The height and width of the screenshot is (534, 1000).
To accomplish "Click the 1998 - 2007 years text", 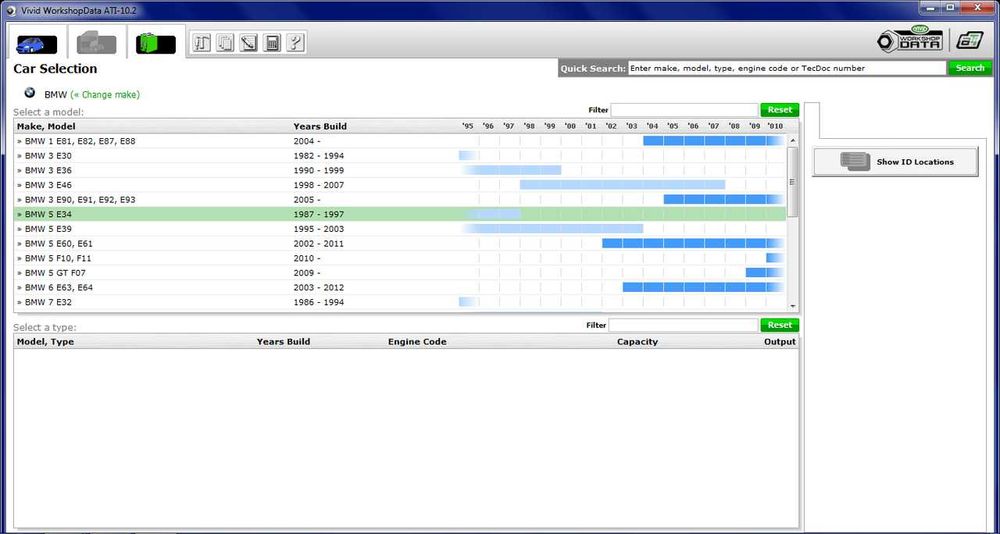I will (x=319, y=186).
